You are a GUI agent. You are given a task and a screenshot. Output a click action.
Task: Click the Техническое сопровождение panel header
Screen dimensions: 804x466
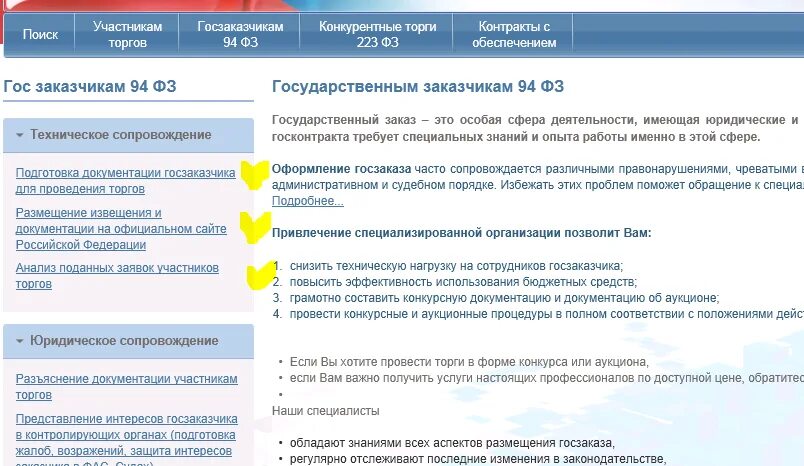[x=128, y=135]
